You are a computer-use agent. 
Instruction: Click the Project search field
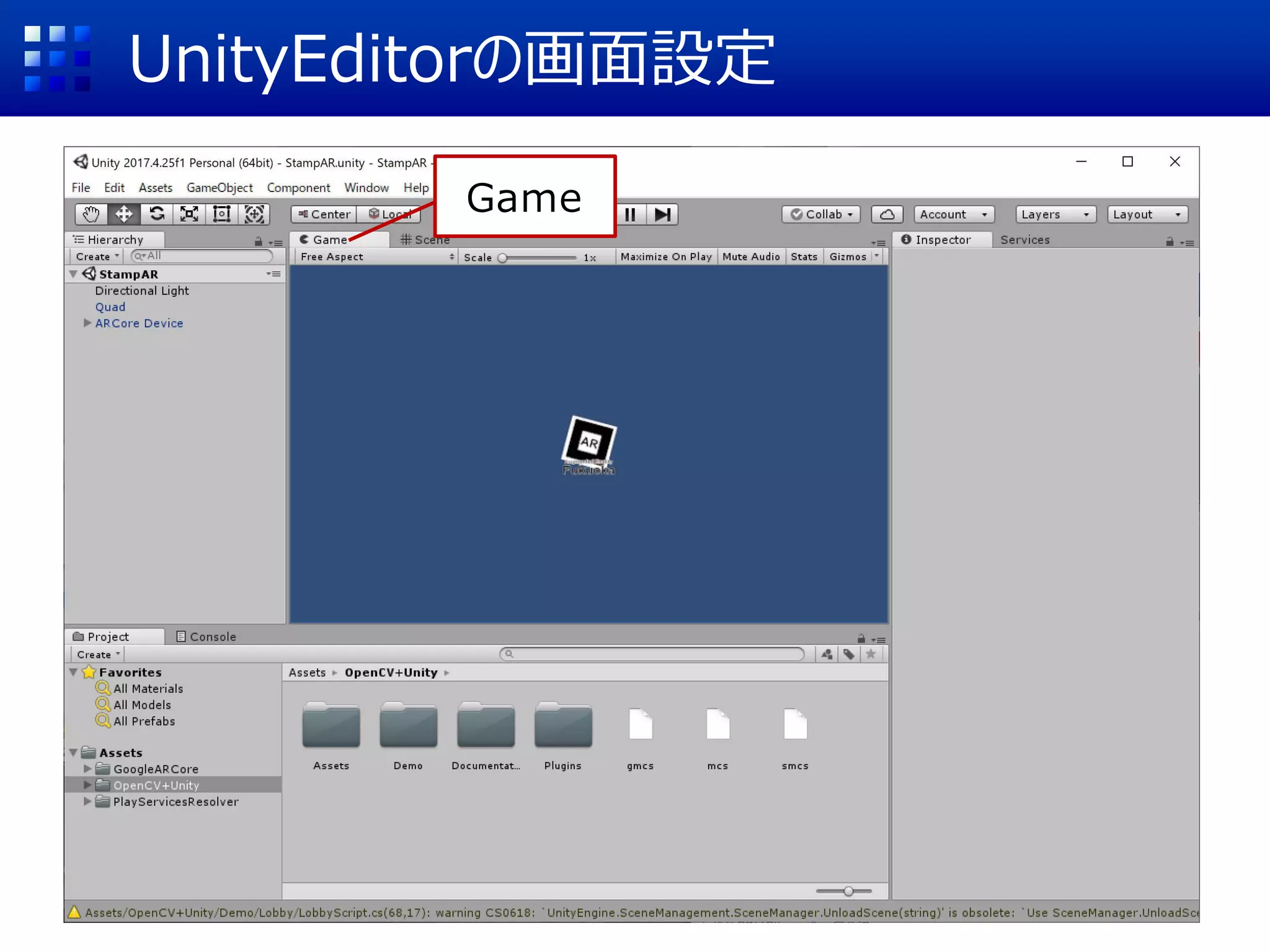652,654
